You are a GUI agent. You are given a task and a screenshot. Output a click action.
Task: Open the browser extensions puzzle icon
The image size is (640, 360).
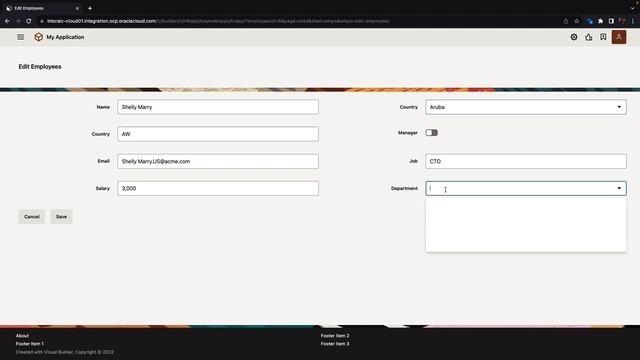point(600,21)
